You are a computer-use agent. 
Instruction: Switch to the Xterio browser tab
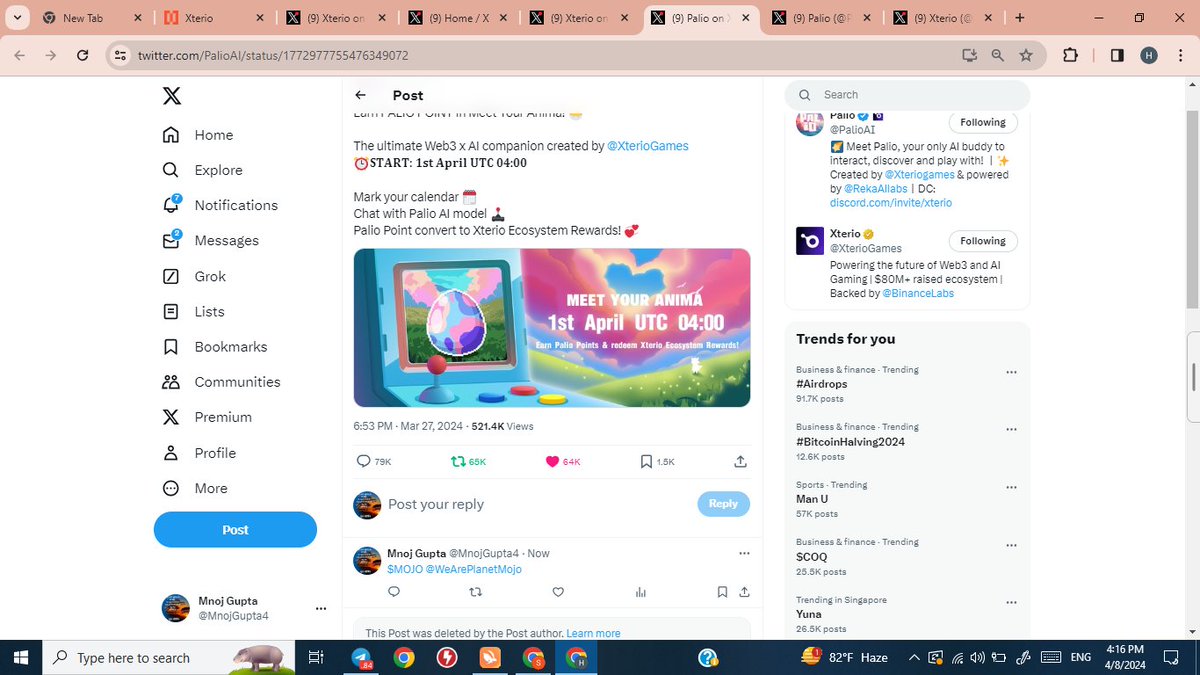[215, 18]
